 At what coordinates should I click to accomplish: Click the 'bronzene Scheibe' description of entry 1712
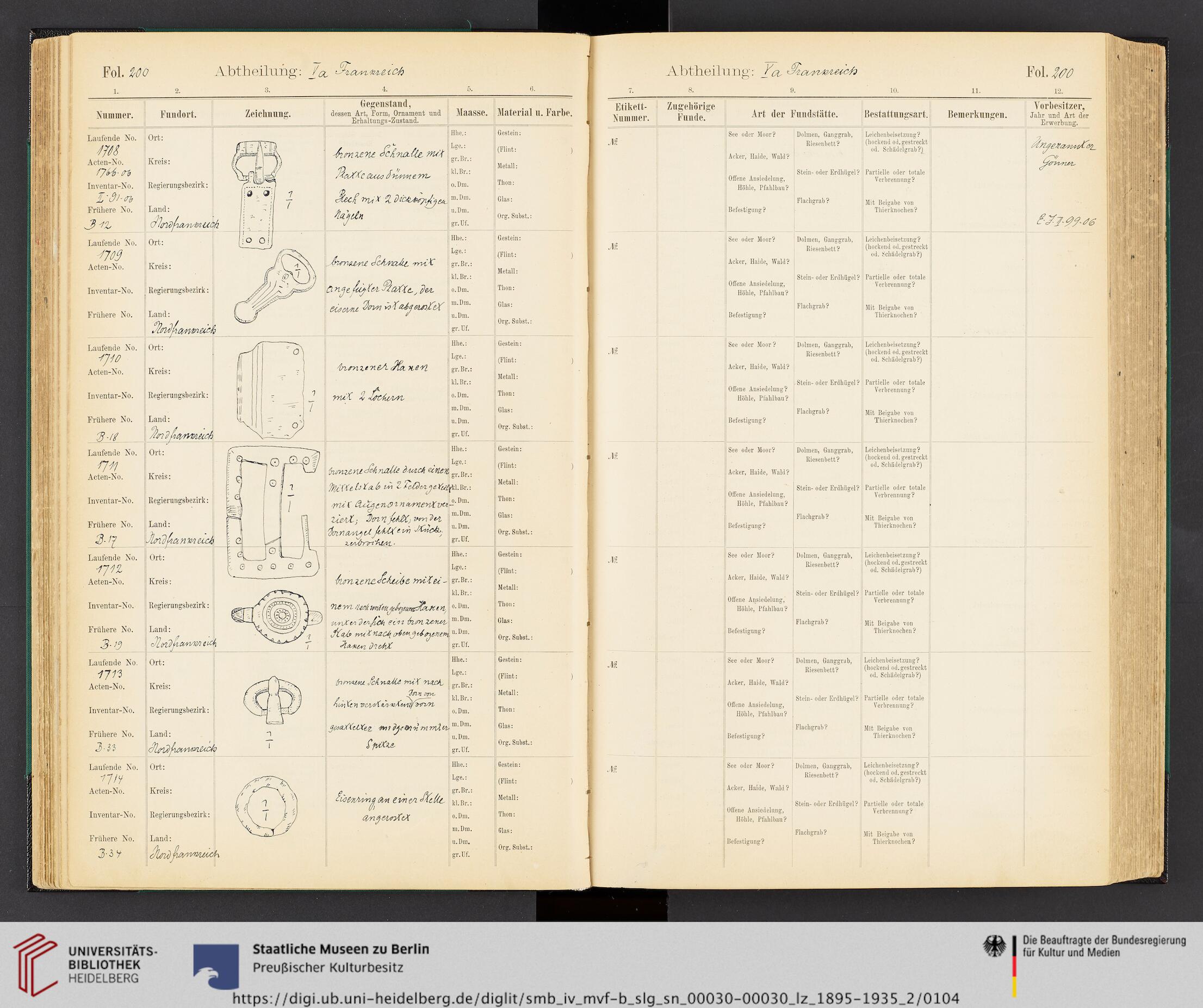coord(389,611)
